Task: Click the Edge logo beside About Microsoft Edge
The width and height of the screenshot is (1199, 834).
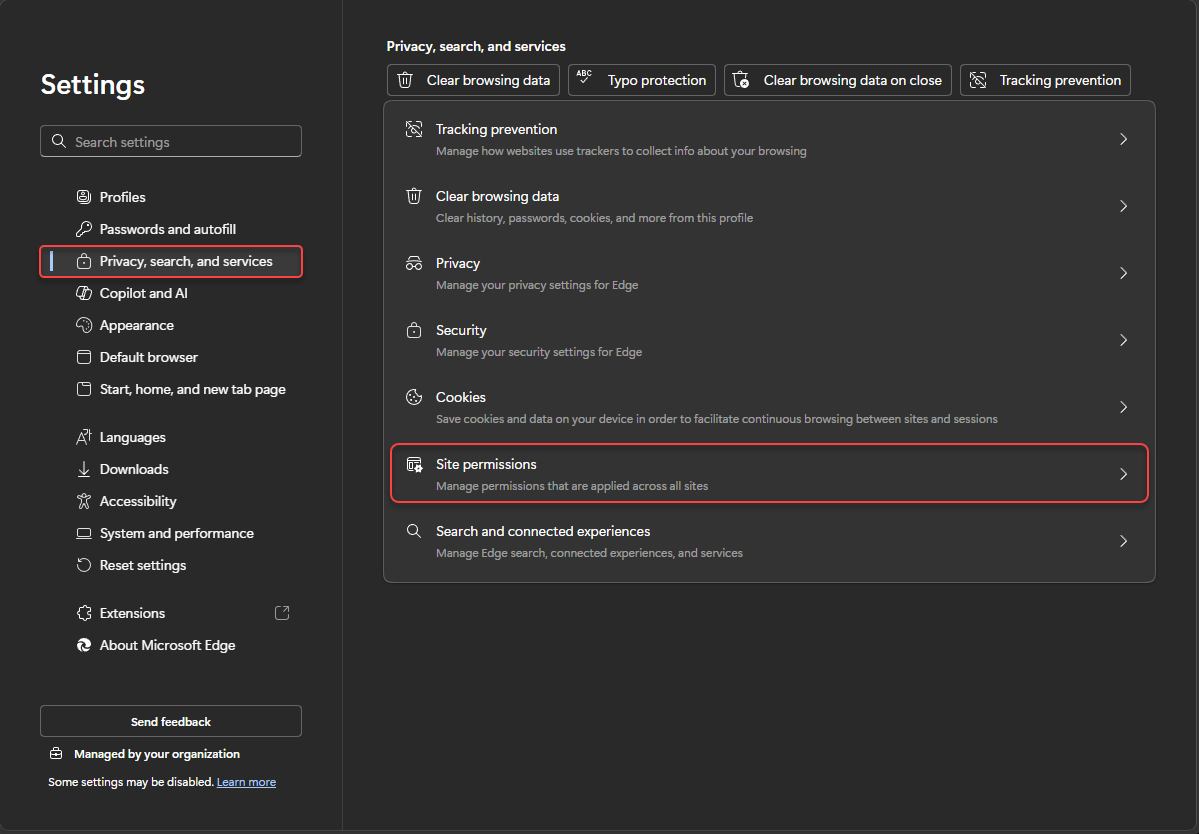Action: 84,645
